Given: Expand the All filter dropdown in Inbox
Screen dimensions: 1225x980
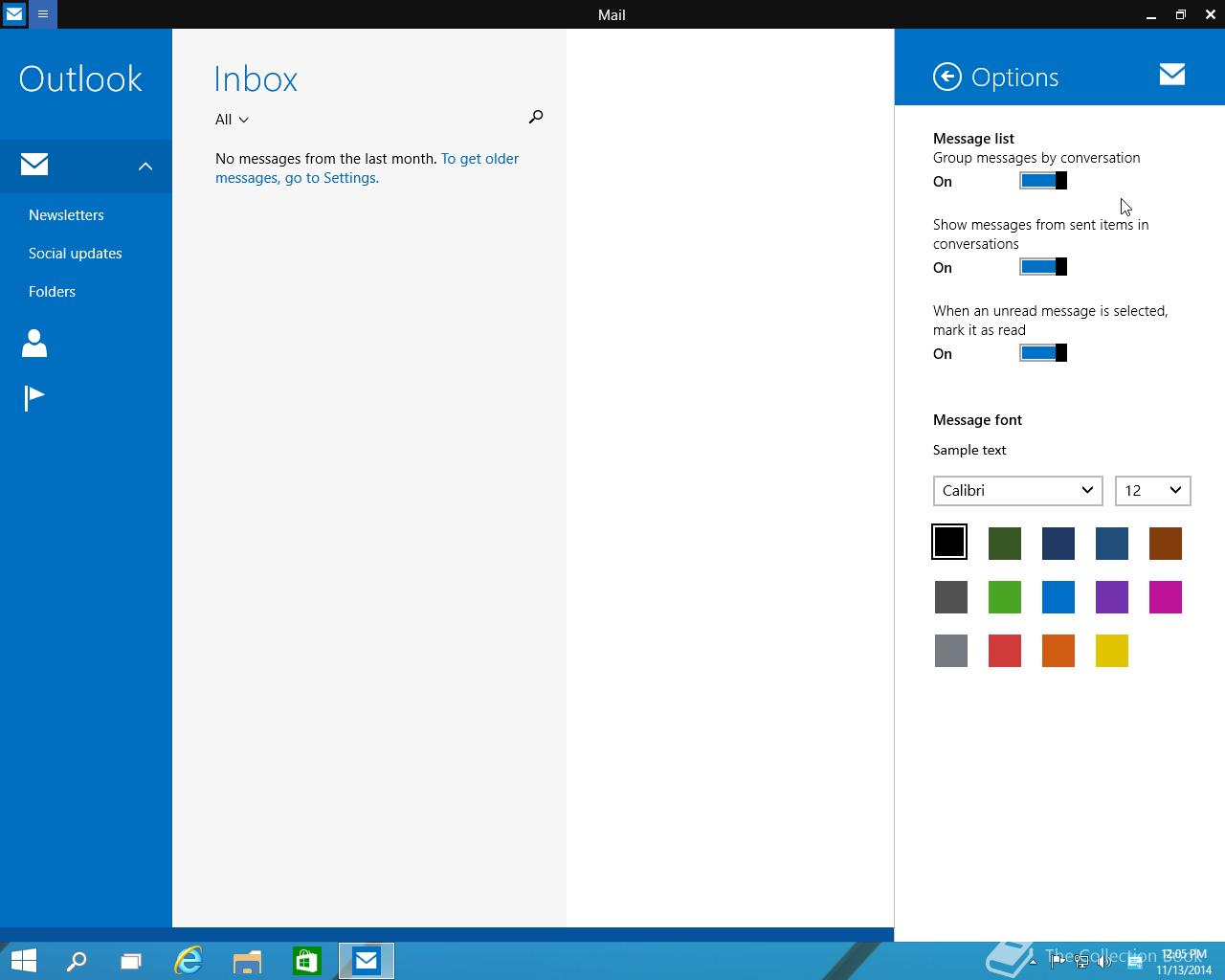Looking at the screenshot, I should point(232,120).
